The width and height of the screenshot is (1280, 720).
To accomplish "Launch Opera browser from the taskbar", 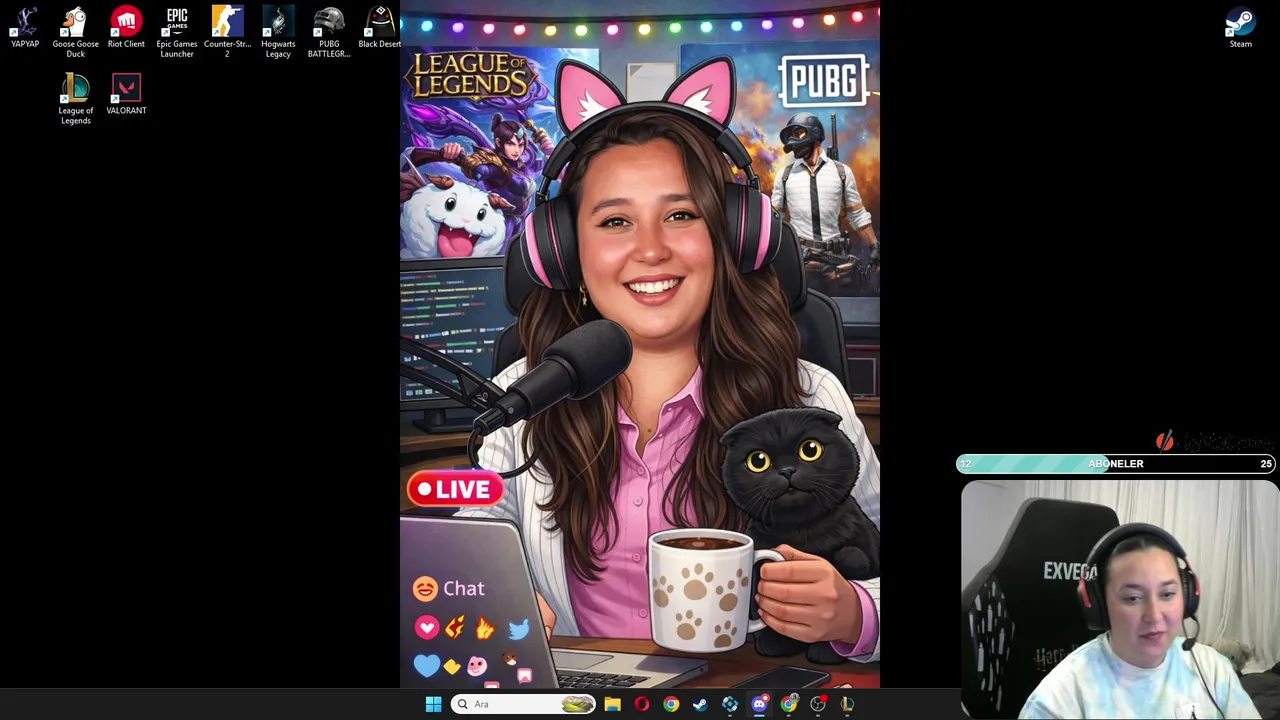I will coord(642,704).
